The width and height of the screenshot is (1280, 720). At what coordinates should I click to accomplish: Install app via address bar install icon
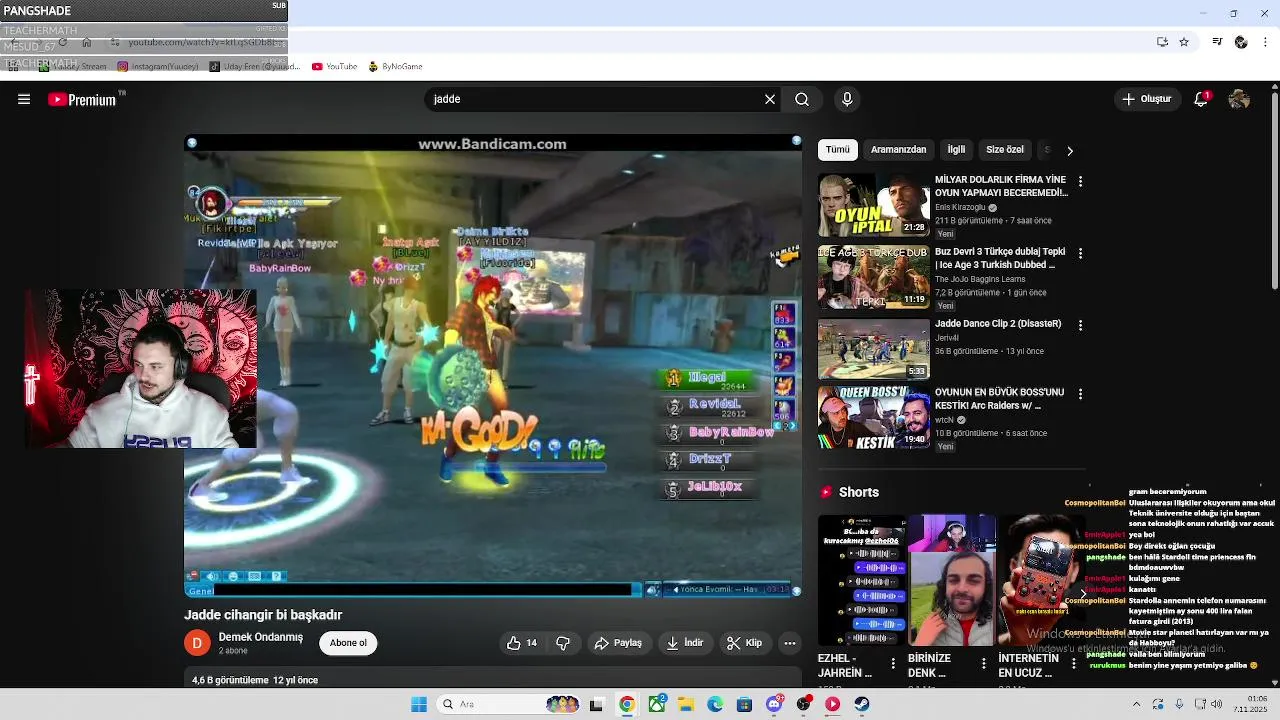click(x=1162, y=42)
